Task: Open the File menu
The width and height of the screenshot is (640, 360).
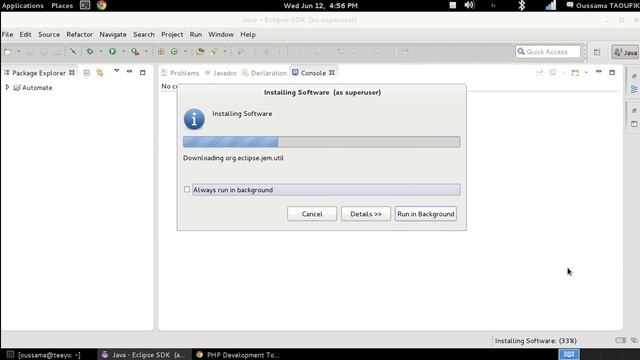Action: pyautogui.click(x=7, y=34)
